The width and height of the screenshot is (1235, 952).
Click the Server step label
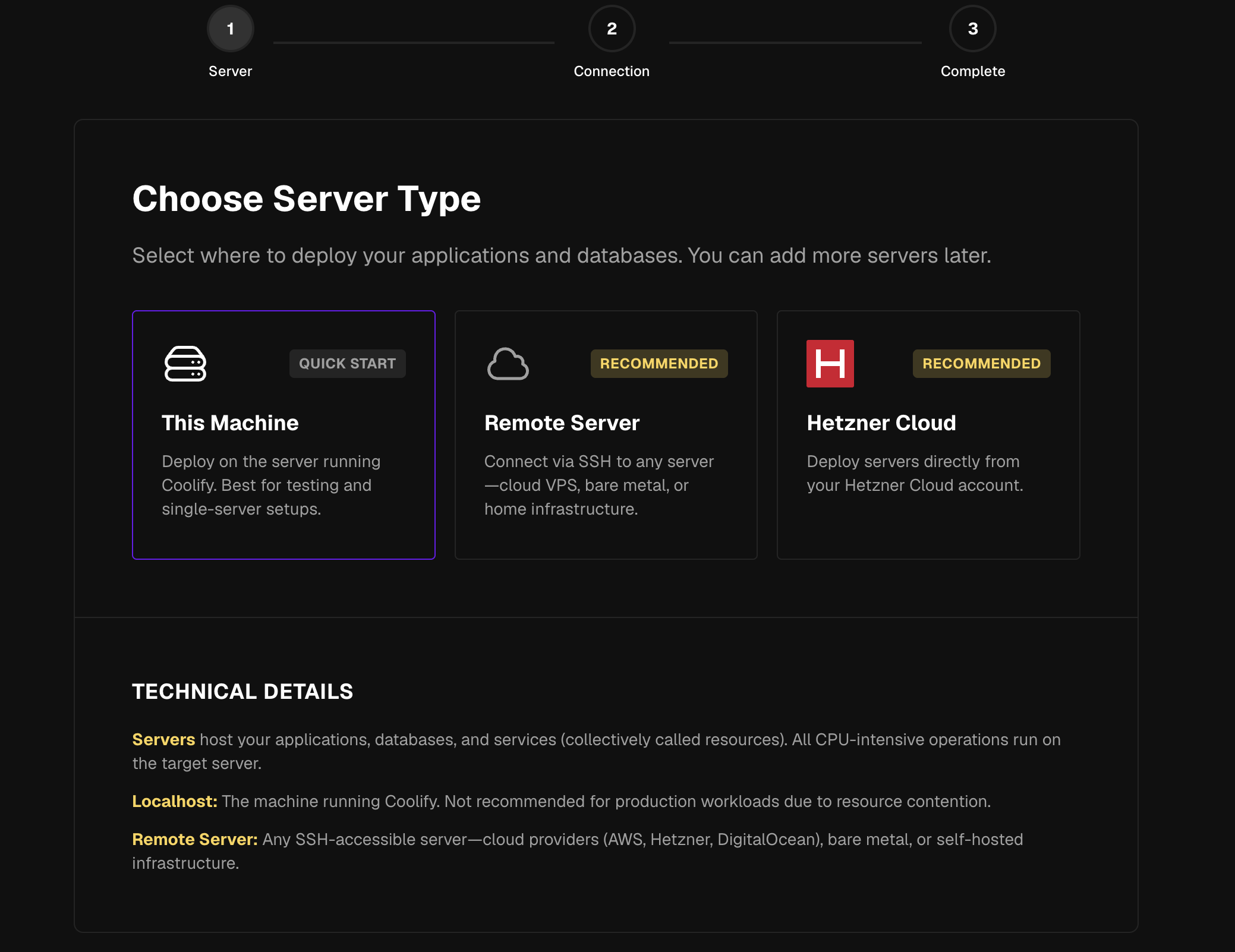(231, 71)
